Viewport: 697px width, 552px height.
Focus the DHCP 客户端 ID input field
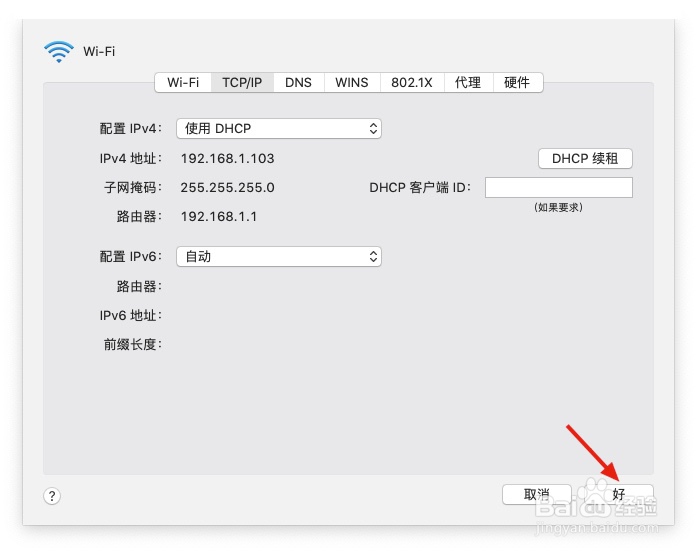click(559, 187)
